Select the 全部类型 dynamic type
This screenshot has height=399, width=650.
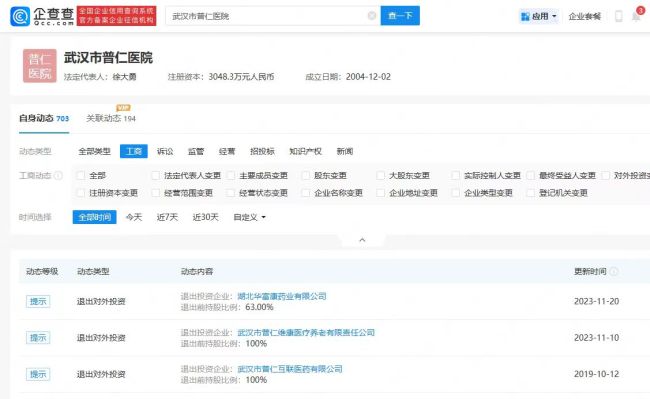[95, 151]
